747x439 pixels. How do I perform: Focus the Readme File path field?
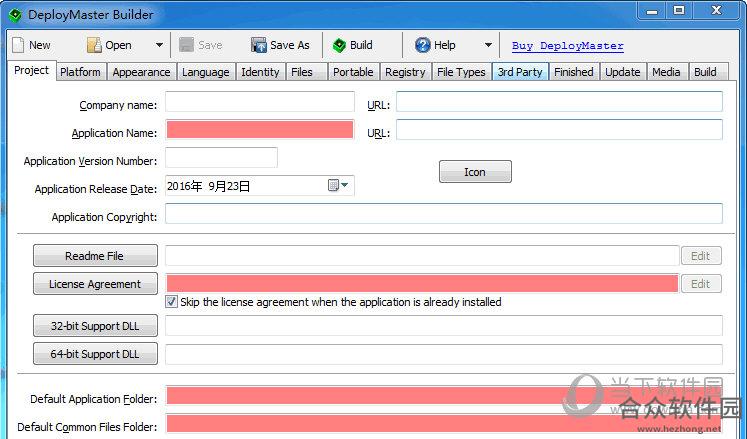coord(422,256)
